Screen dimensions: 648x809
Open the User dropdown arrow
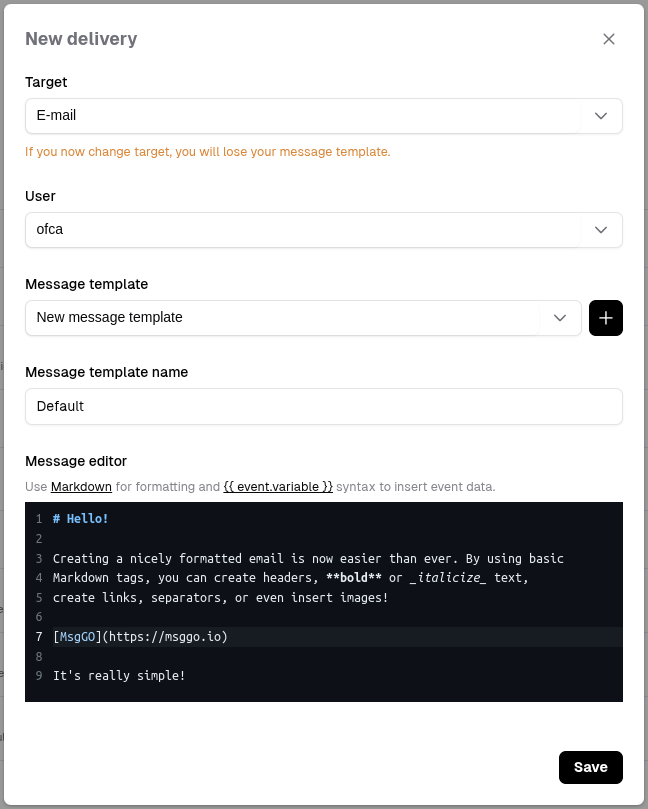coord(601,230)
